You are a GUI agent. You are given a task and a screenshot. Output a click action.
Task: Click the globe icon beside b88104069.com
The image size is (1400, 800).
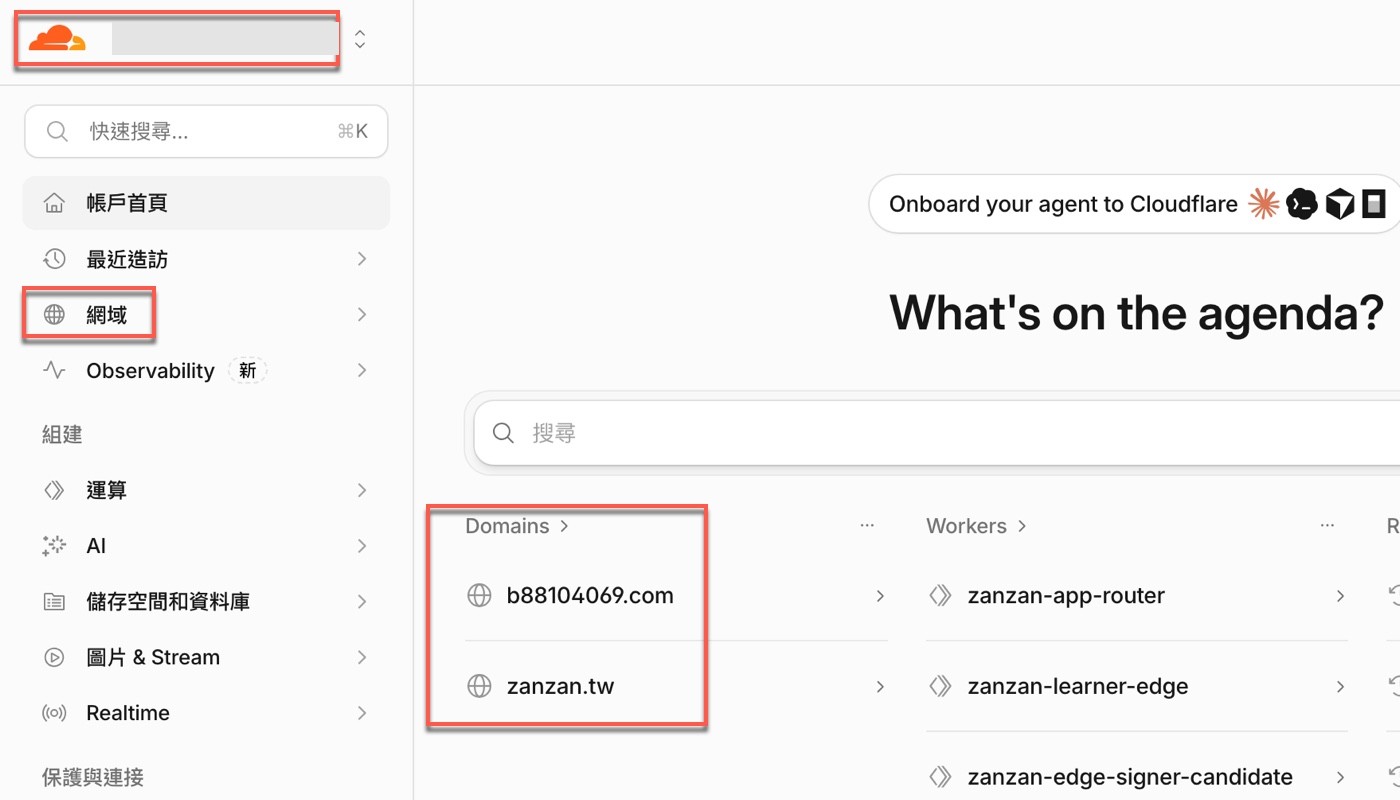tap(480, 596)
